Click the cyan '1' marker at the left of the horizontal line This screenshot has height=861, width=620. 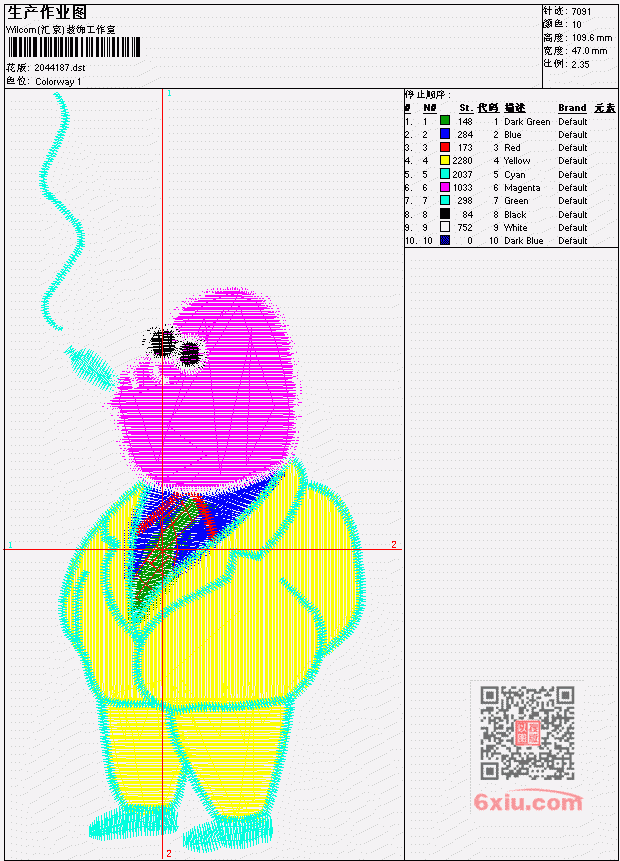point(10,545)
